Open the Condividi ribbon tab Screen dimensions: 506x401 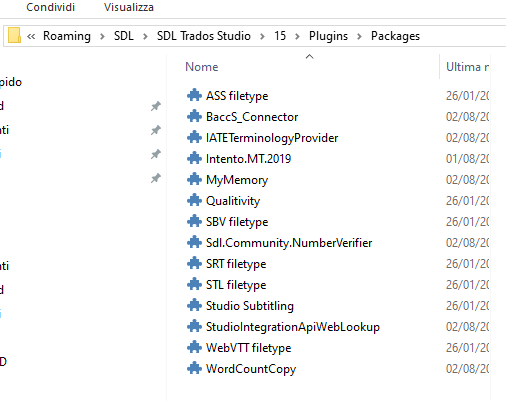pyautogui.click(x=51, y=7)
